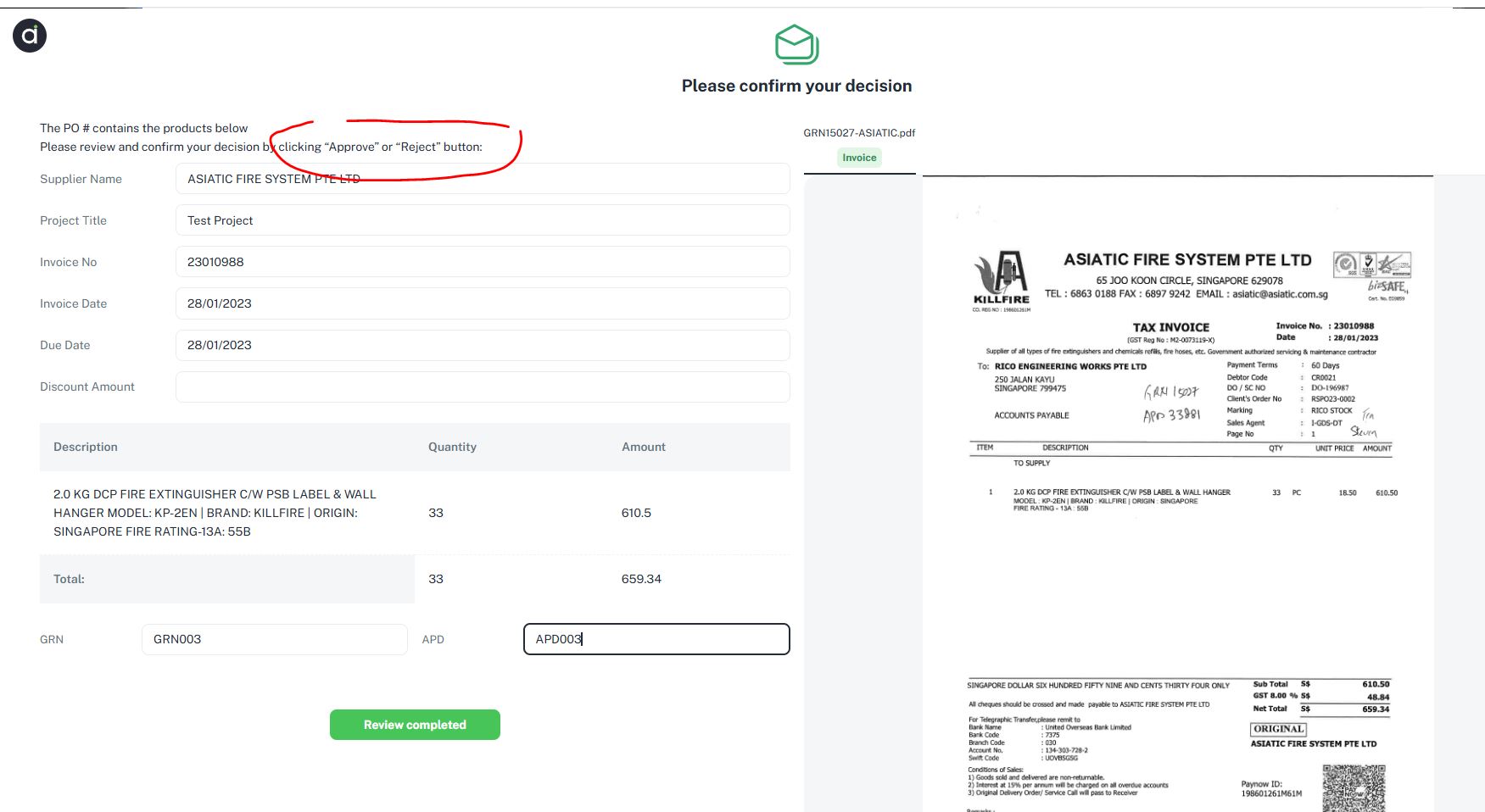Click the Quantity column header
Viewport: 1485px width, 812px height.
[x=452, y=447]
